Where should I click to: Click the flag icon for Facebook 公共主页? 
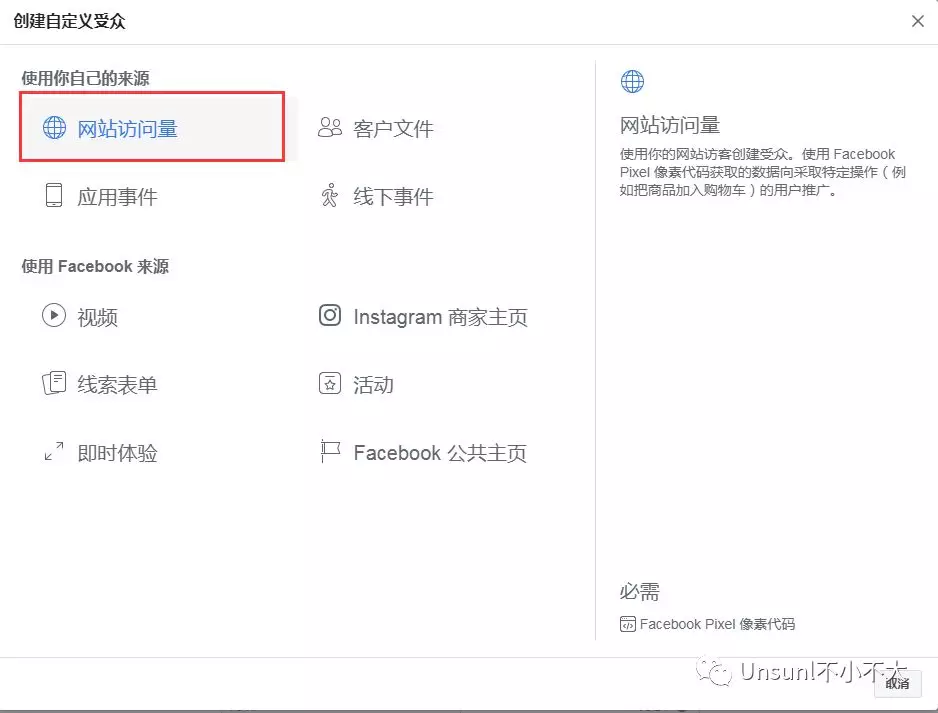pos(330,451)
